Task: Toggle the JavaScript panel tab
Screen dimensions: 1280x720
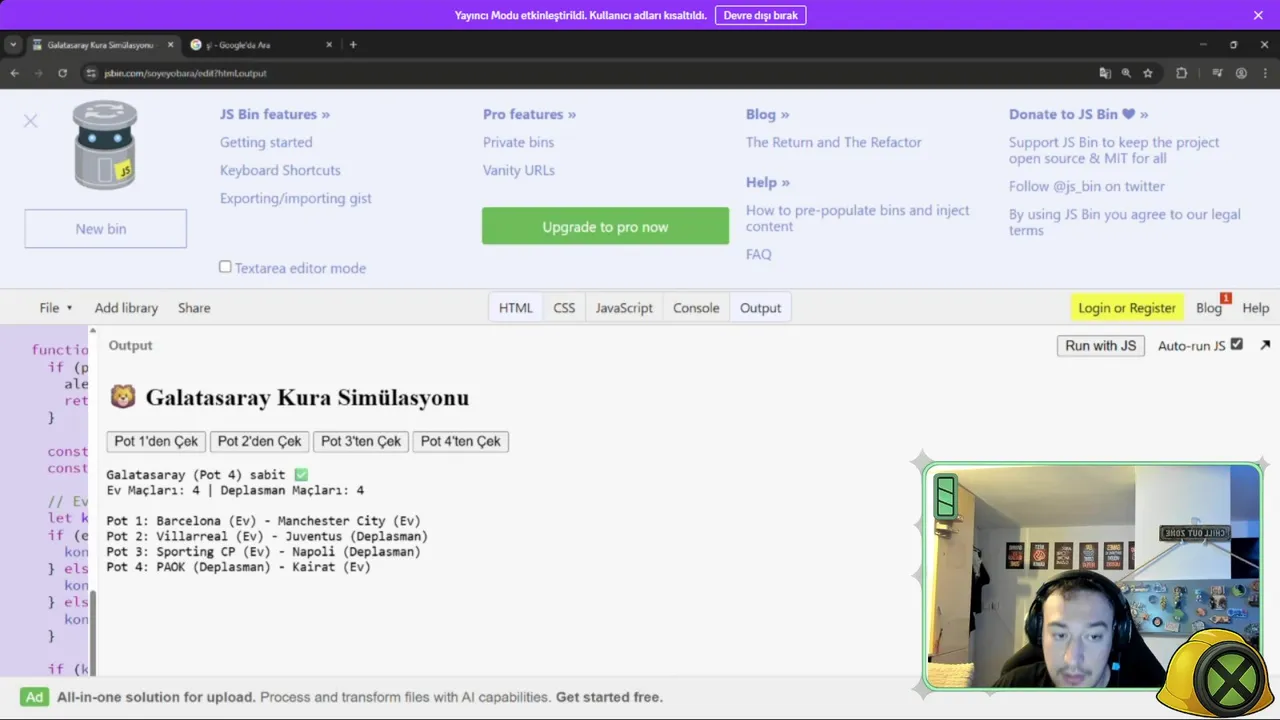Action: click(x=624, y=308)
